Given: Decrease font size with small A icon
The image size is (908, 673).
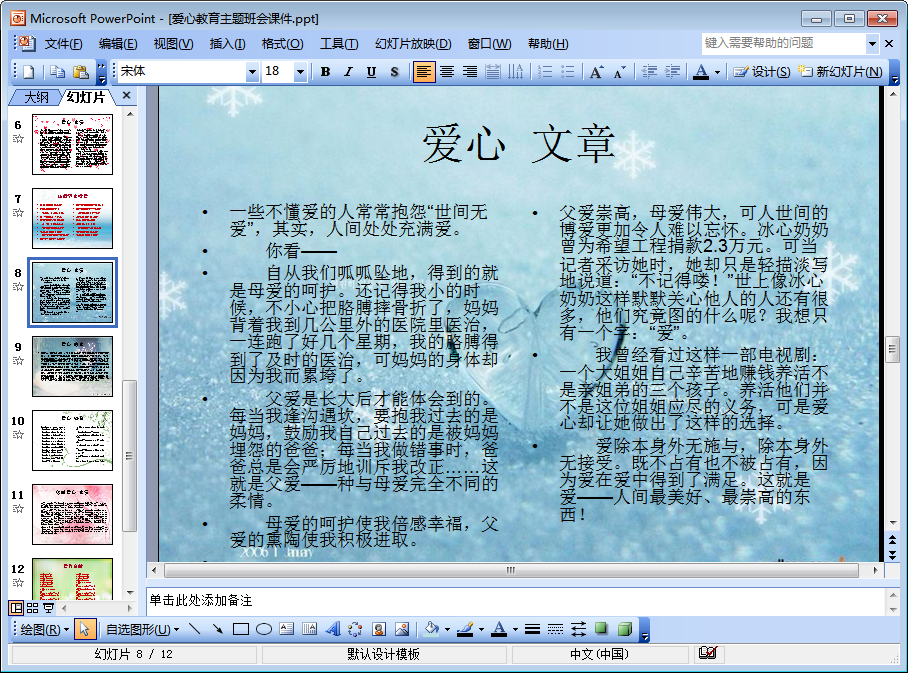Looking at the screenshot, I should pyautogui.click(x=619, y=72).
